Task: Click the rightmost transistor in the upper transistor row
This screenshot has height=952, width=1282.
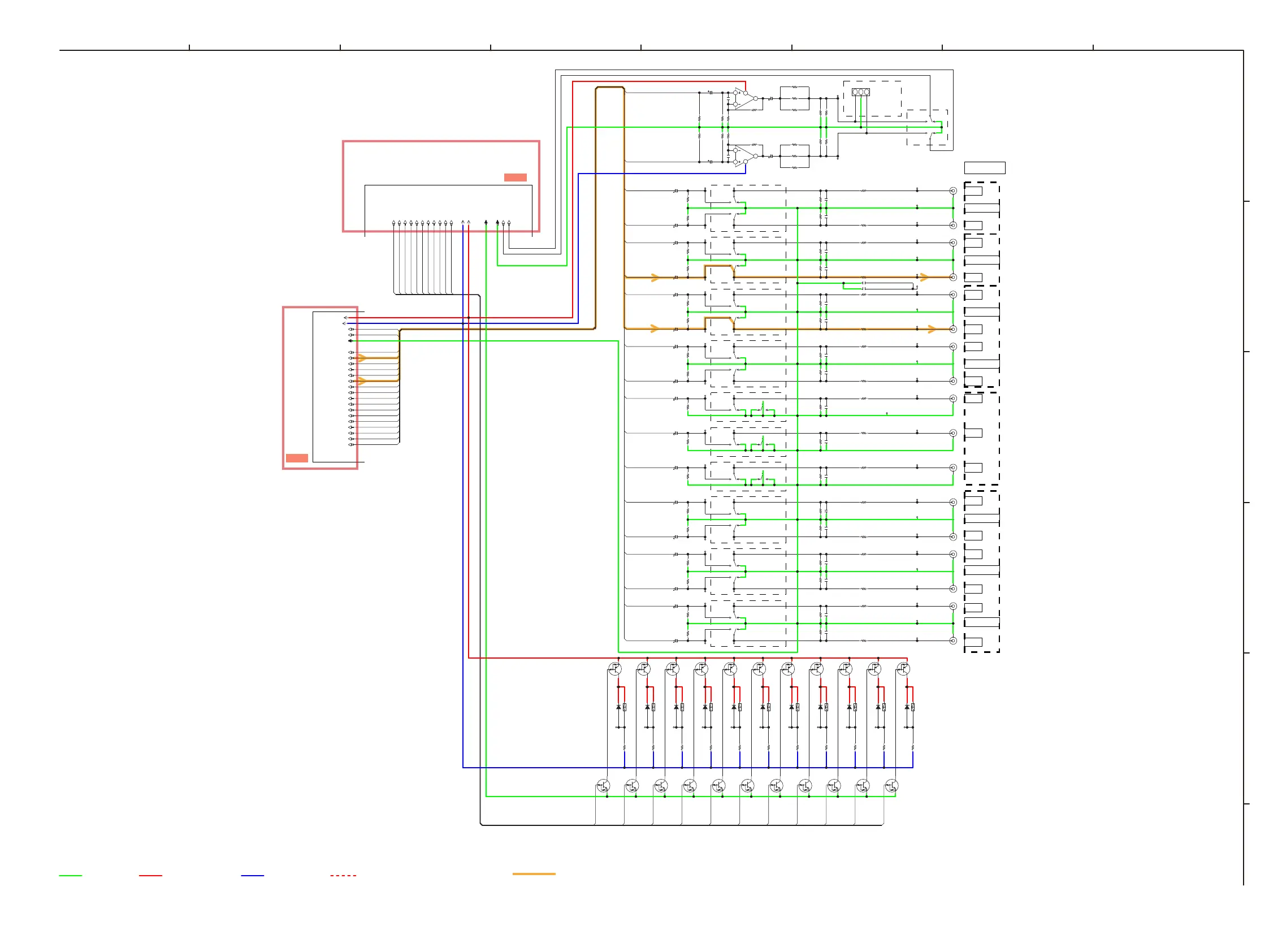Action: pos(903,669)
